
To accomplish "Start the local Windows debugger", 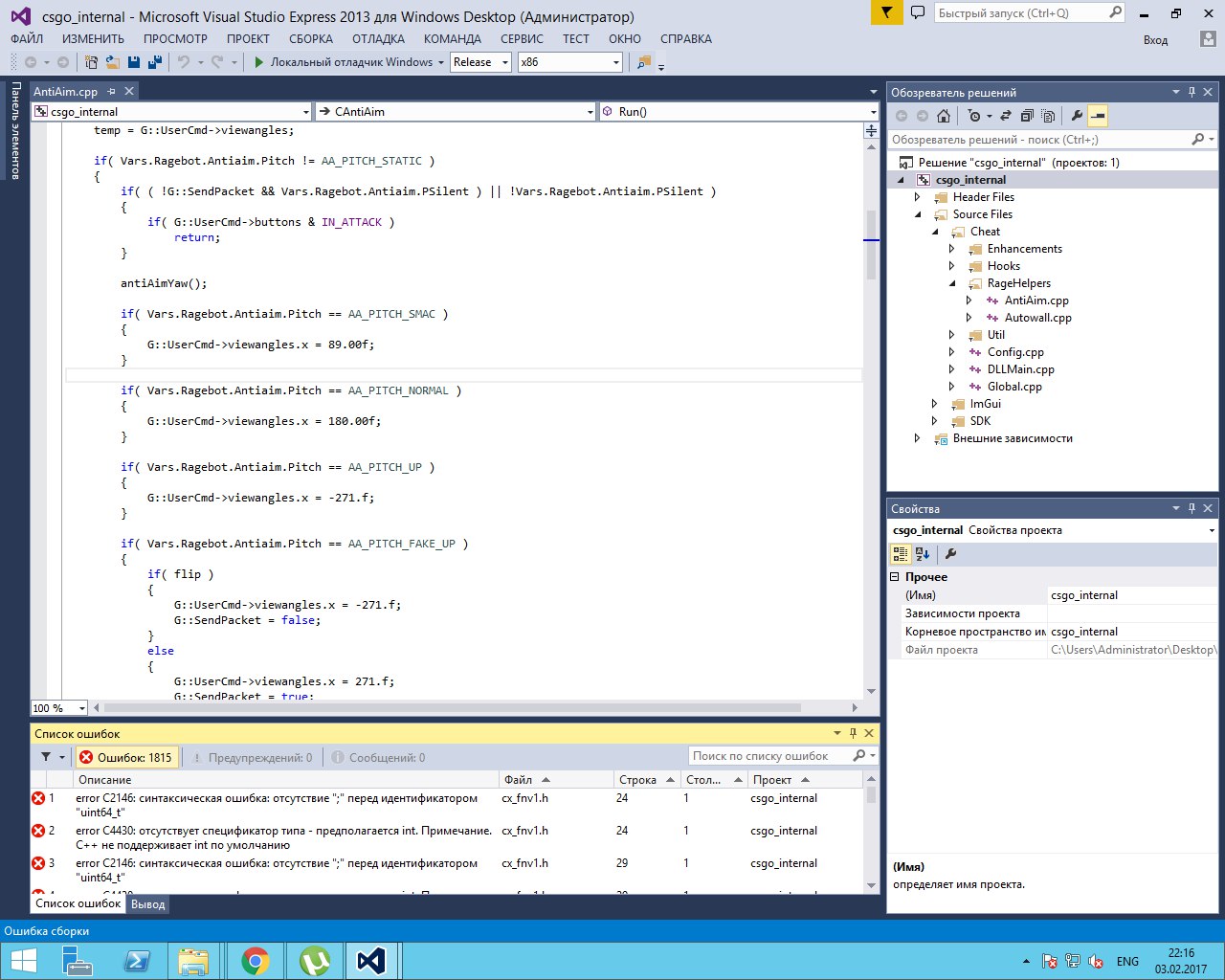I will click(343, 62).
